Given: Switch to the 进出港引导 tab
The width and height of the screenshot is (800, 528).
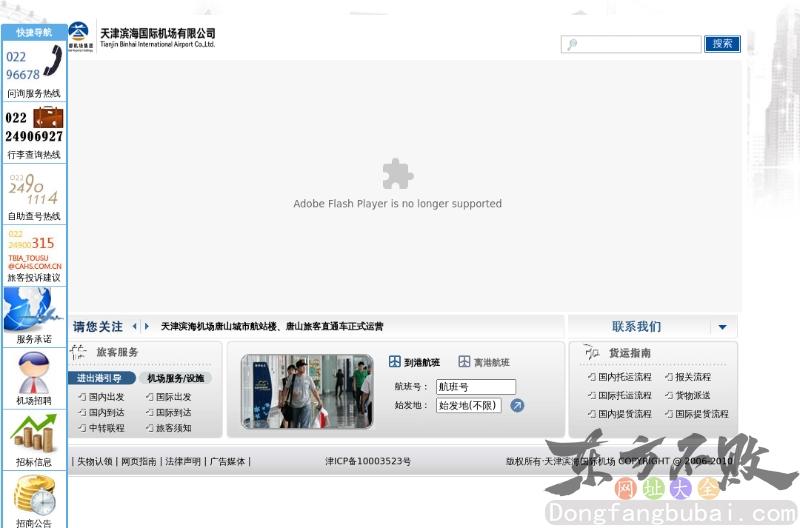Looking at the screenshot, I should pos(101,378).
